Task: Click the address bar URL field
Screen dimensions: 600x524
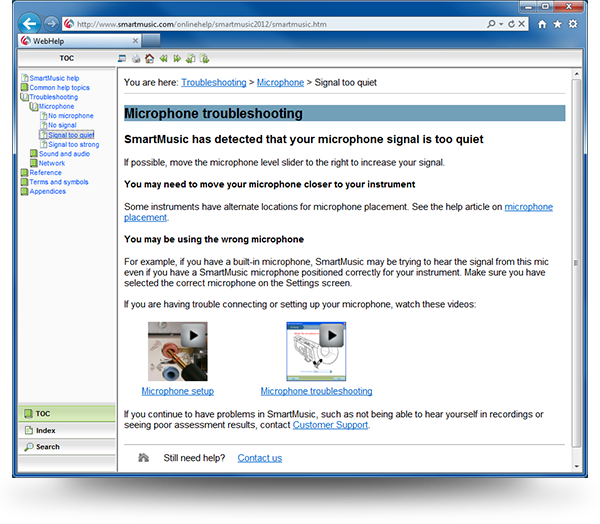Action: (x=273, y=24)
